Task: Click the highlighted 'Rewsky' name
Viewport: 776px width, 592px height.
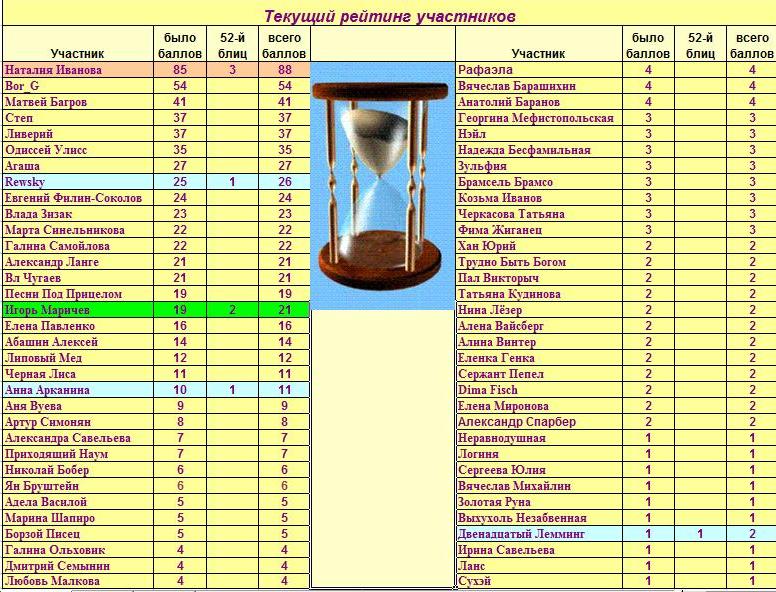Action: (78, 182)
